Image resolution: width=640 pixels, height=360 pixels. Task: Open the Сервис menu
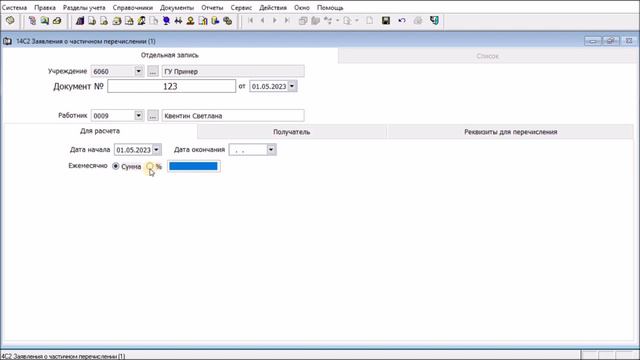(241, 8)
